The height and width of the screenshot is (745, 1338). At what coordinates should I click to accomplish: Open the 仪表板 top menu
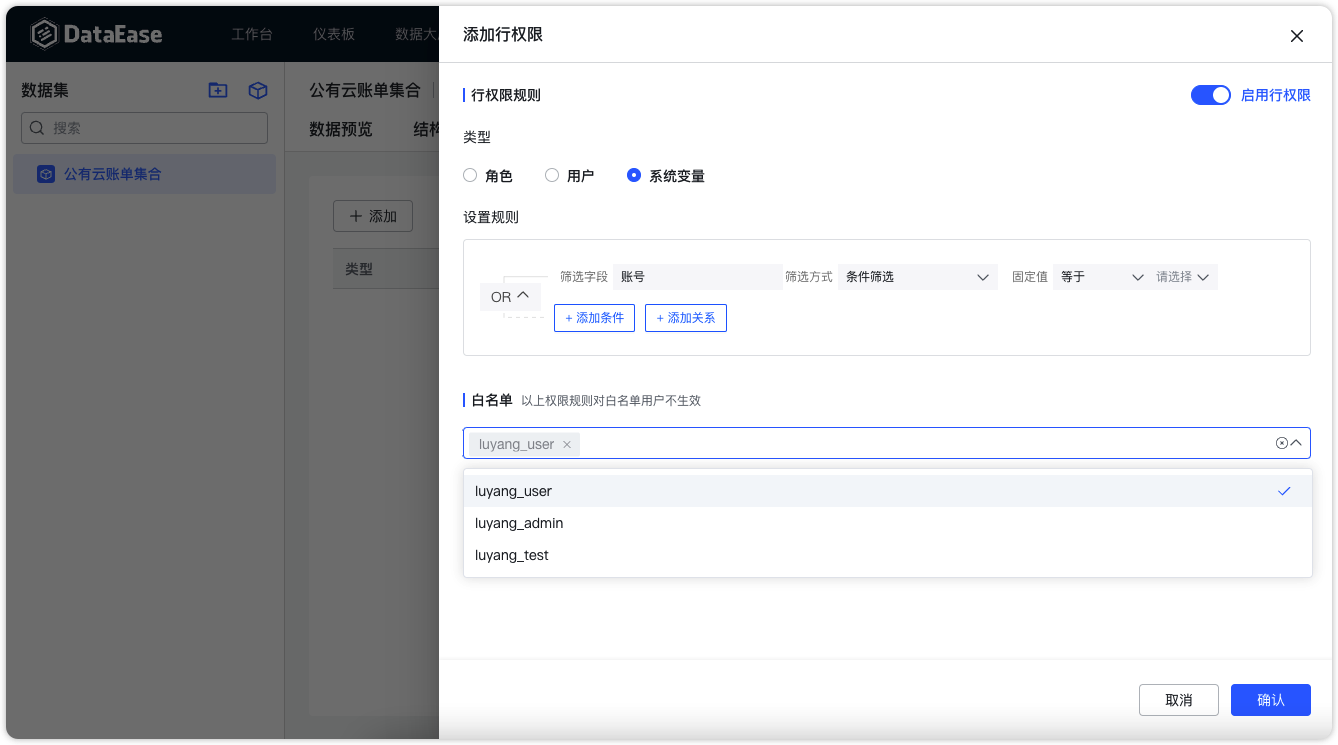tap(334, 34)
